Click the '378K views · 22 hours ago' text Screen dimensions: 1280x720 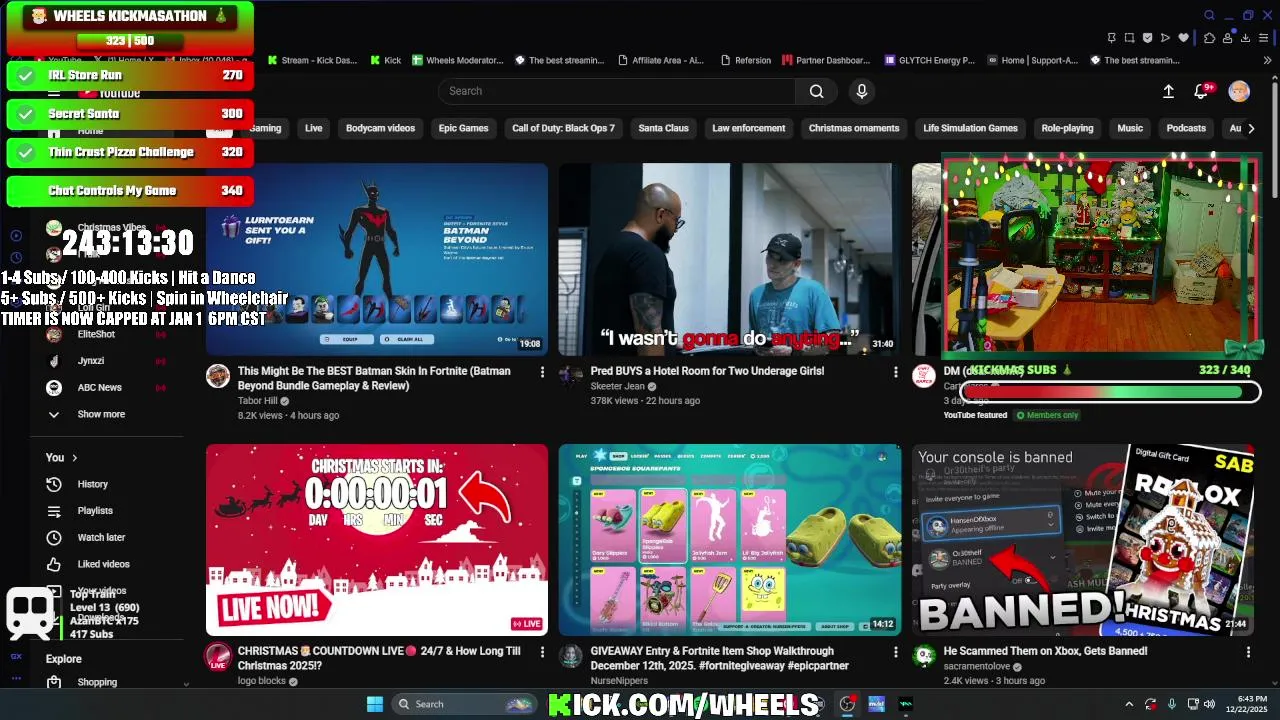click(645, 400)
